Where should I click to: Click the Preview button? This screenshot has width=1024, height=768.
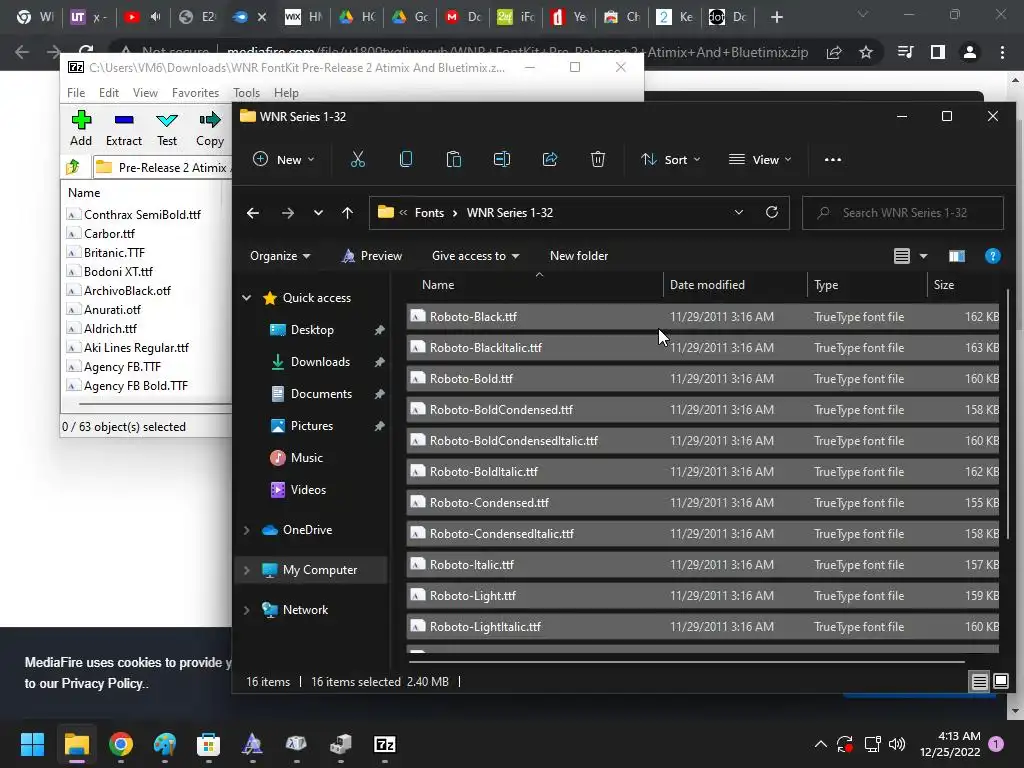coord(372,256)
